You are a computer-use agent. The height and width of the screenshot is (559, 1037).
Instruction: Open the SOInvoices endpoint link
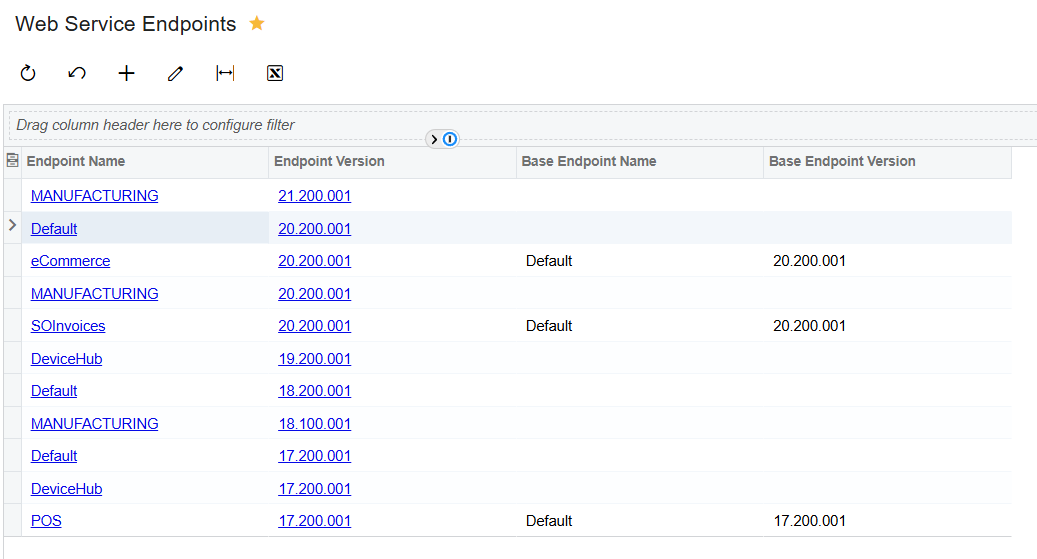[x=68, y=326]
